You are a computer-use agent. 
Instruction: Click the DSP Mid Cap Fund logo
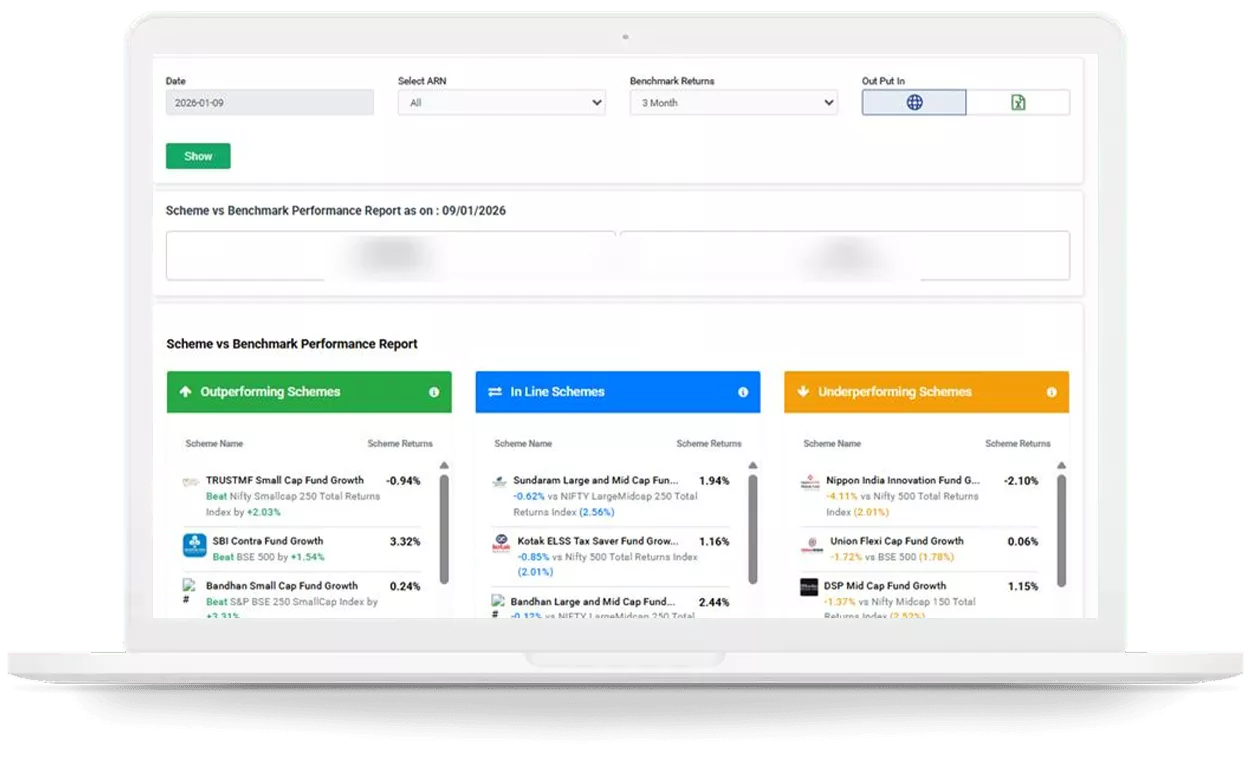809,587
